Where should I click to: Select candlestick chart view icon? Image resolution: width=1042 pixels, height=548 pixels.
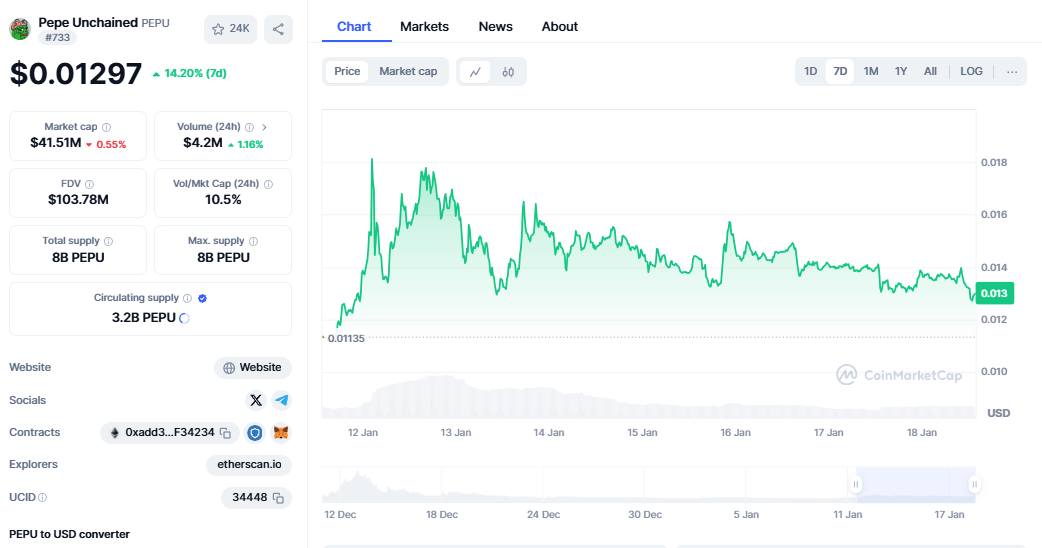(x=508, y=72)
